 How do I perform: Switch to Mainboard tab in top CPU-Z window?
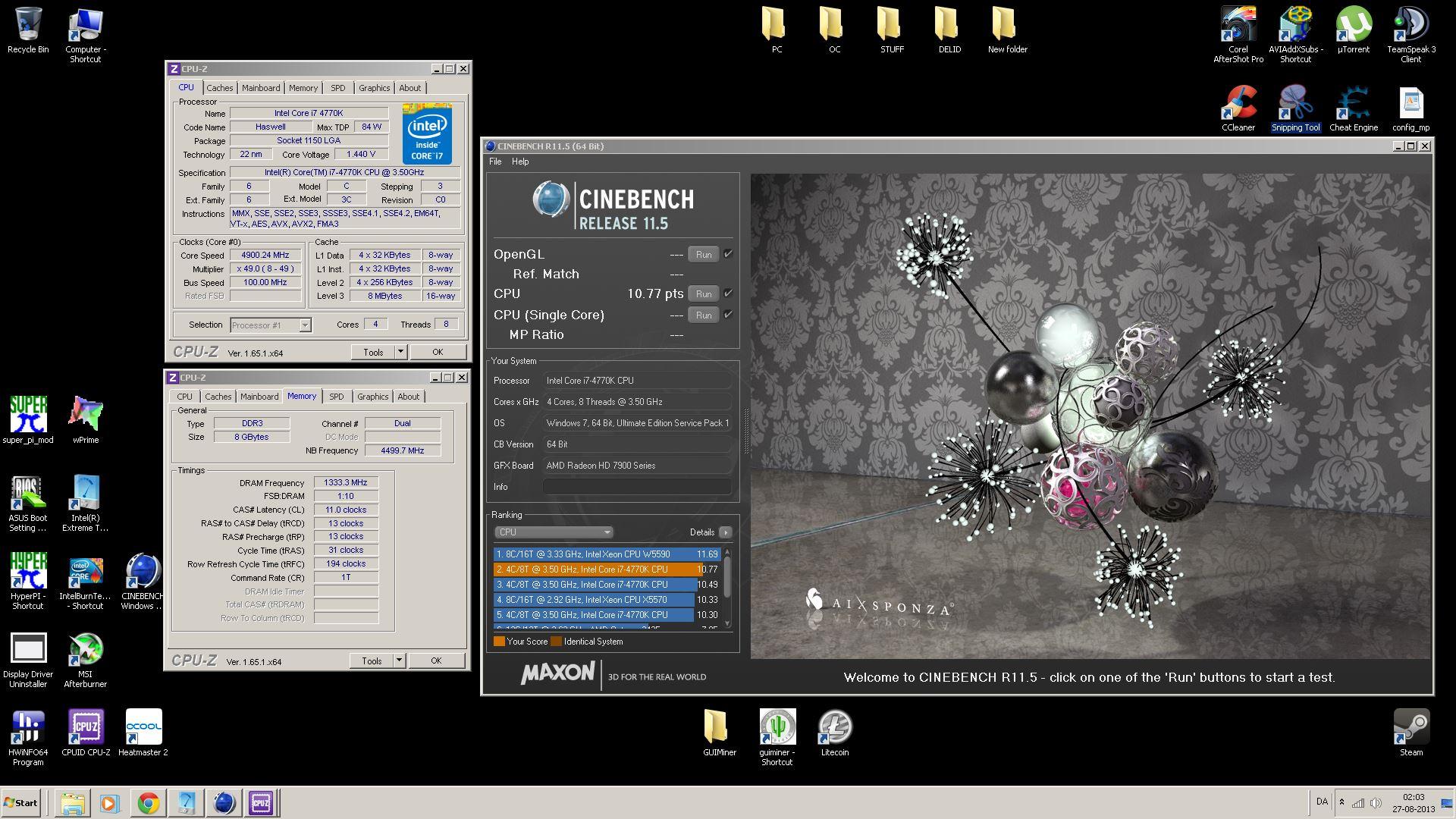coord(261,88)
